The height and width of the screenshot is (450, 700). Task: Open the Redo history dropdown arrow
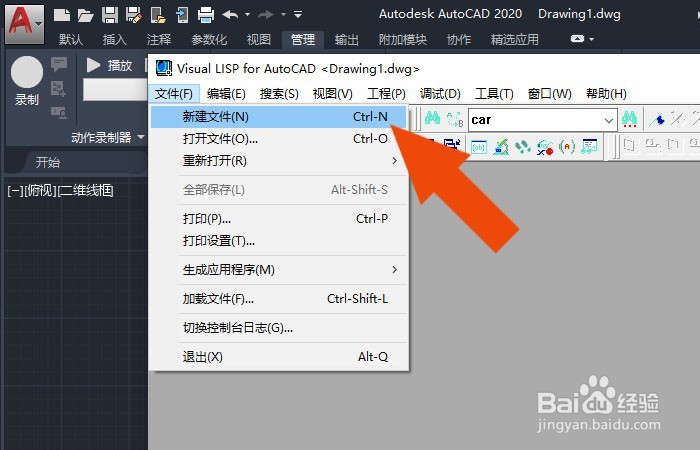pos(283,15)
